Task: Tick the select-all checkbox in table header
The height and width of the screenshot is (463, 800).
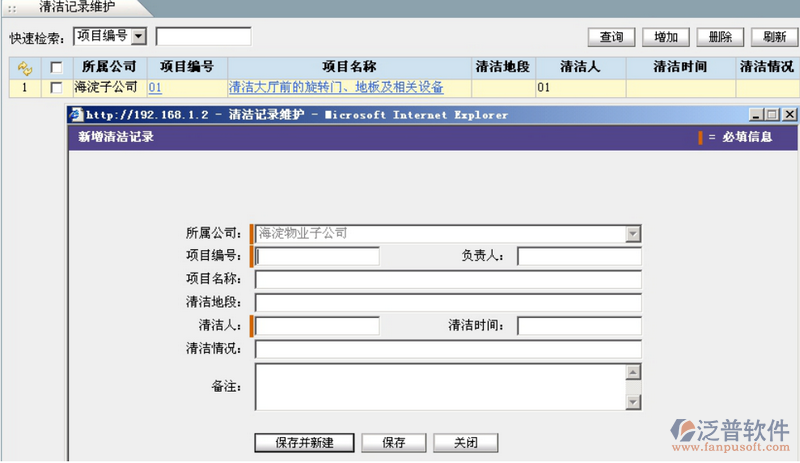Action: click(x=56, y=68)
